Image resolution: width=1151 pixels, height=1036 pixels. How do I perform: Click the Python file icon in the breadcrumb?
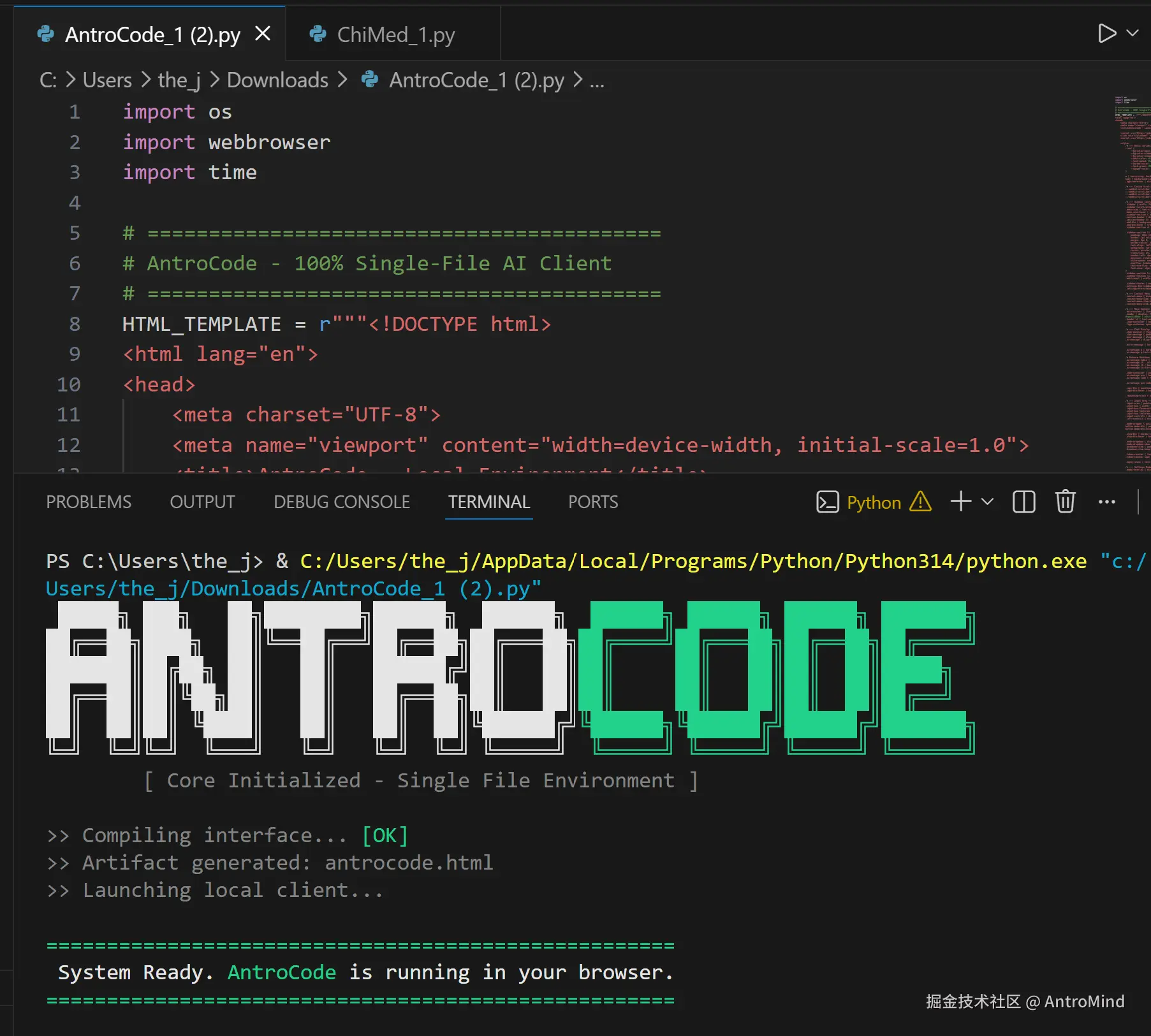coord(370,80)
